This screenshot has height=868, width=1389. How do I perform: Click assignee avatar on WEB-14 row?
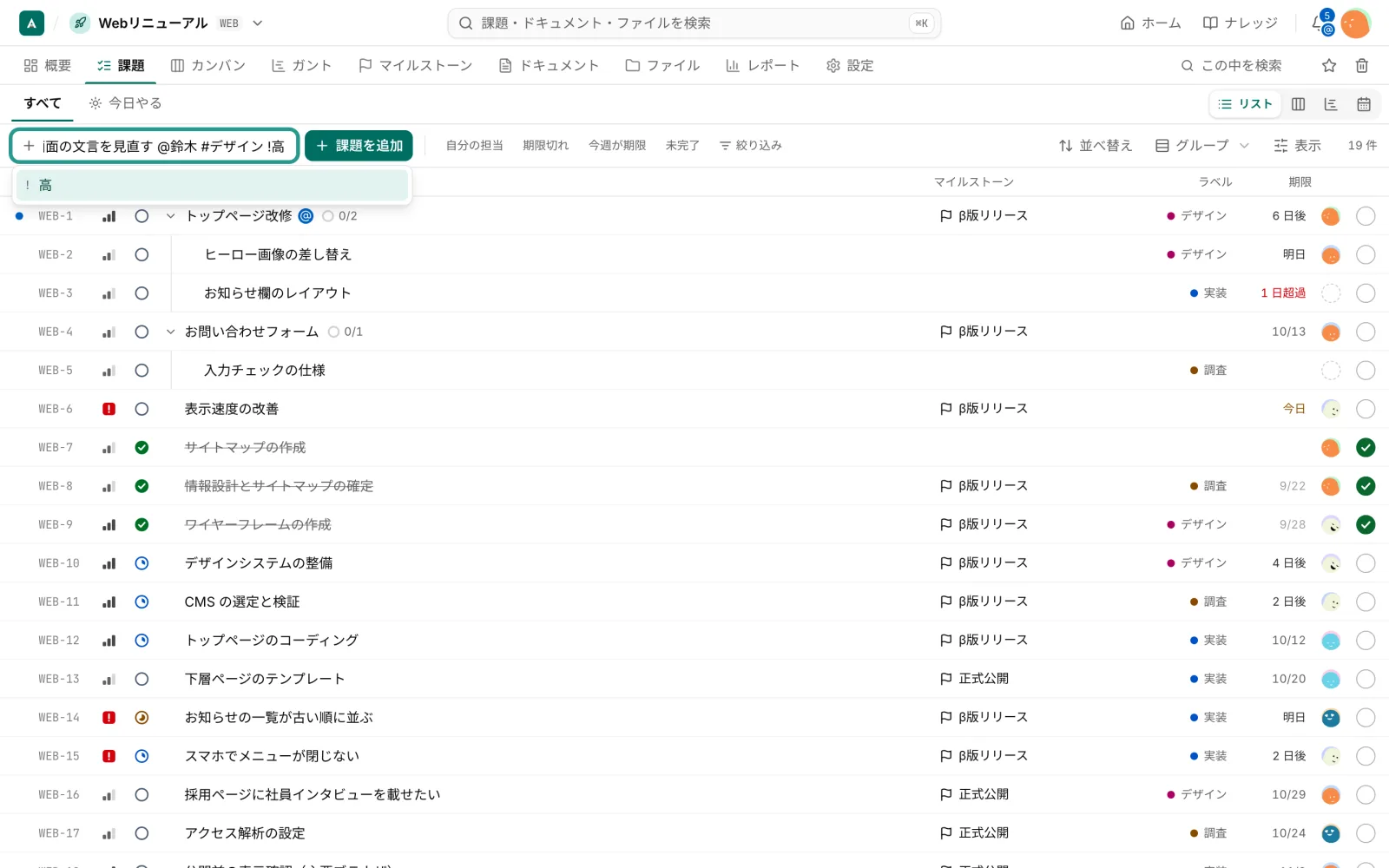point(1331,718)
